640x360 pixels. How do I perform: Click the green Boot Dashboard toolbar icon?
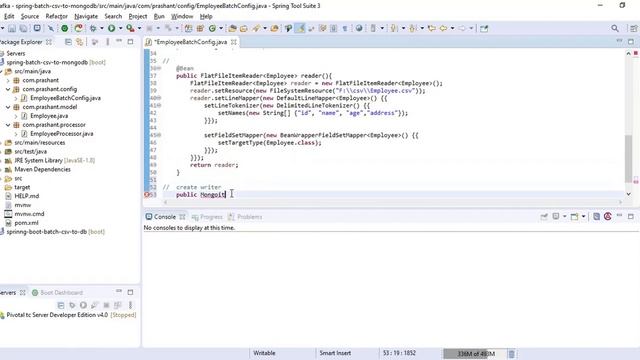[x=64, y=29]
